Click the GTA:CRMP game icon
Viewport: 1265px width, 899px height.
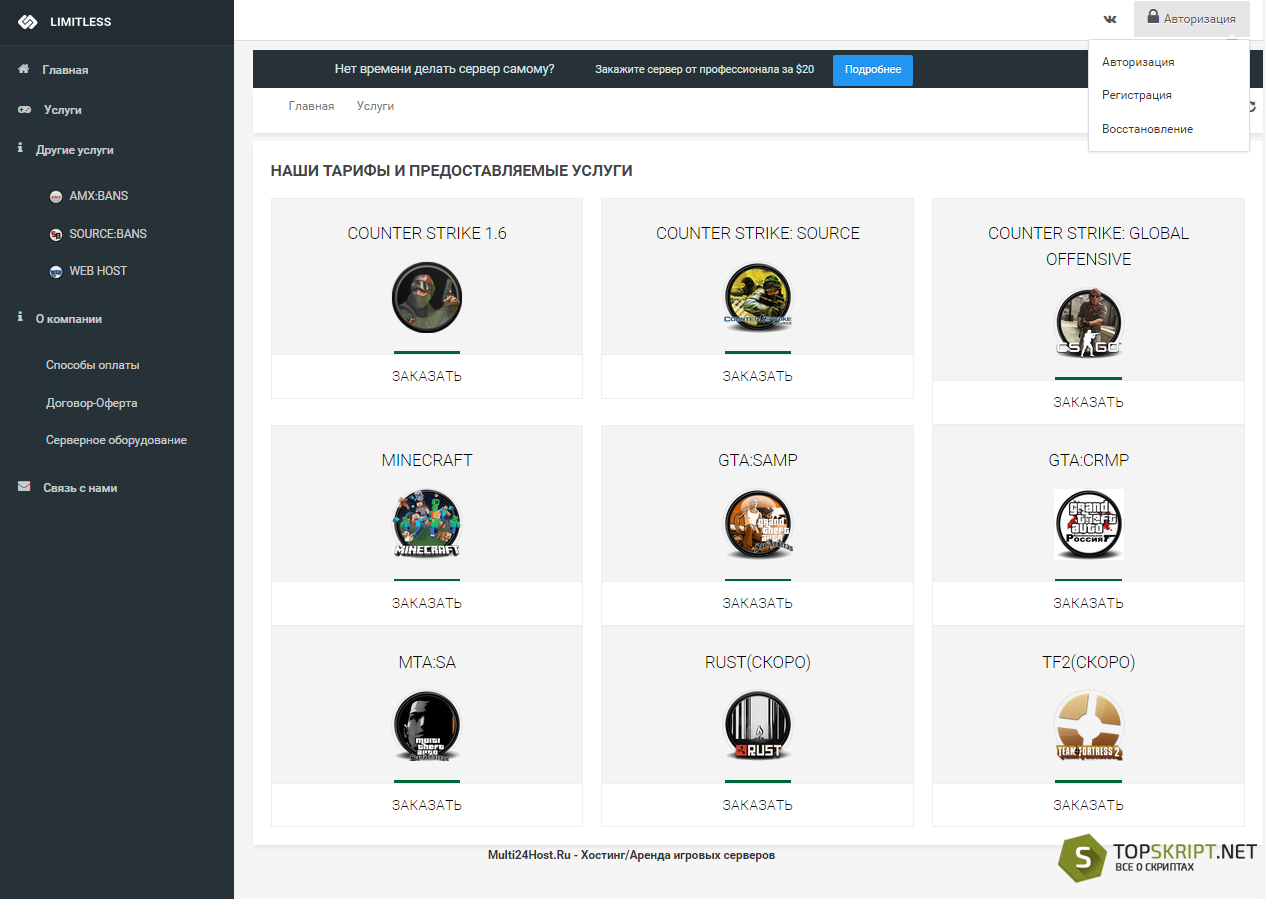tap(1089, 524)
